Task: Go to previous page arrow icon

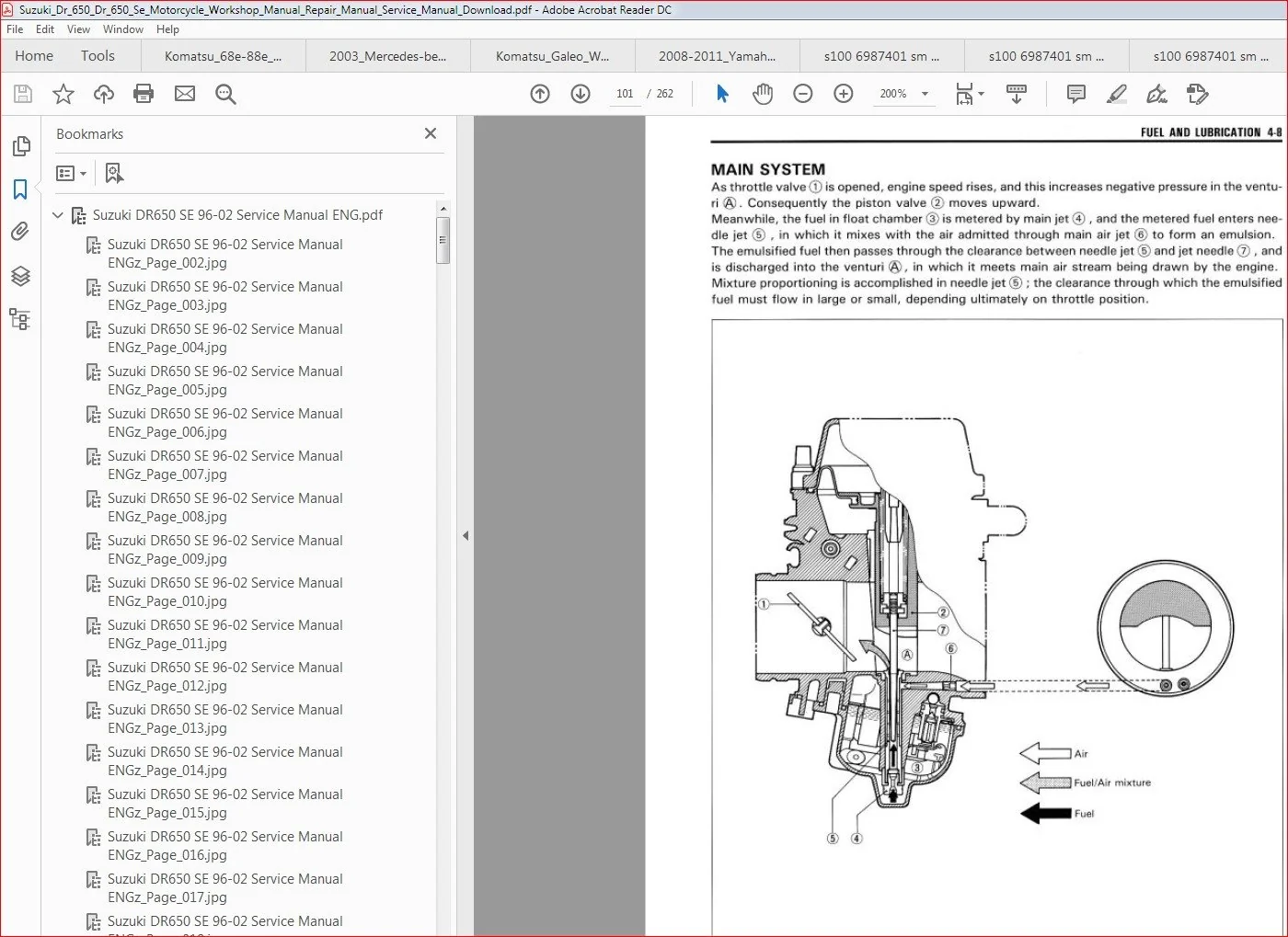Action: click(x=540, y=94)
